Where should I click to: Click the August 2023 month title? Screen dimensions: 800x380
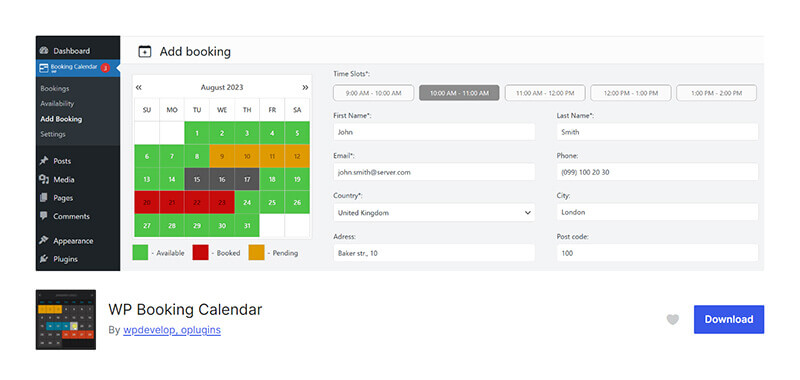click(x=222, y=87)
